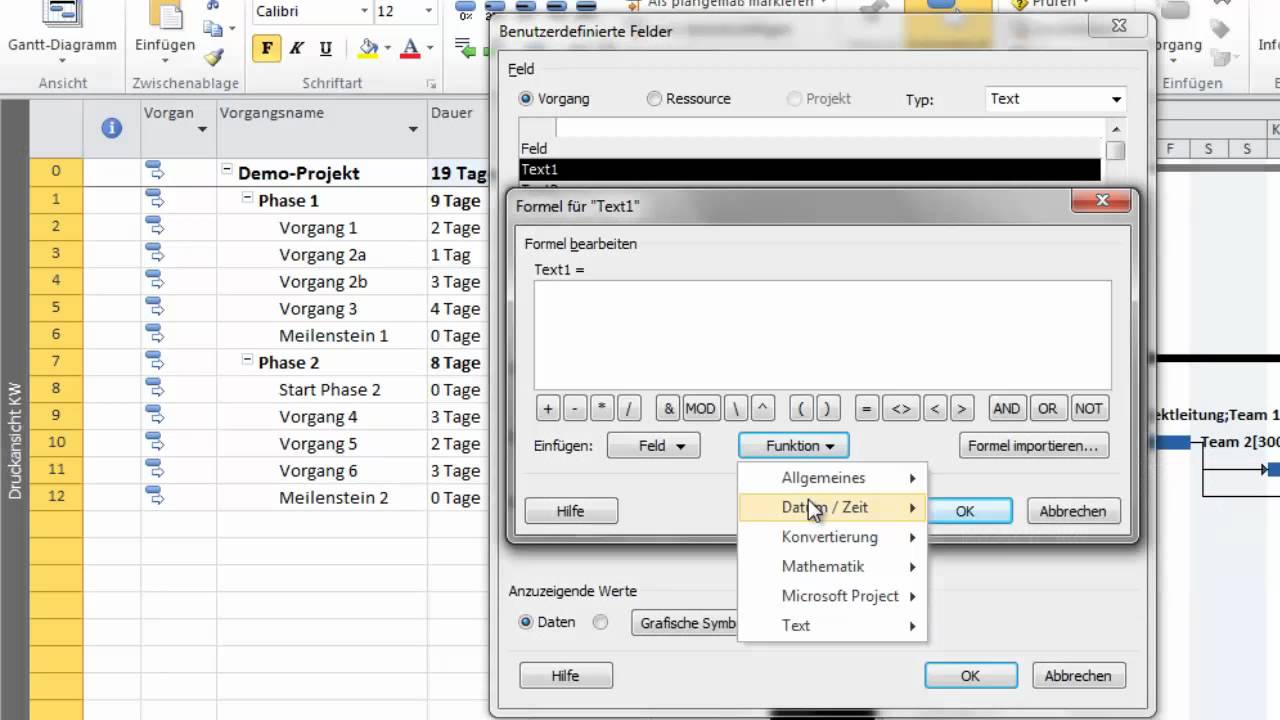The height and width of the screenshot is (720, 1280).
Task: Insert the <> not-equal operator
Action: coord(901,408)
